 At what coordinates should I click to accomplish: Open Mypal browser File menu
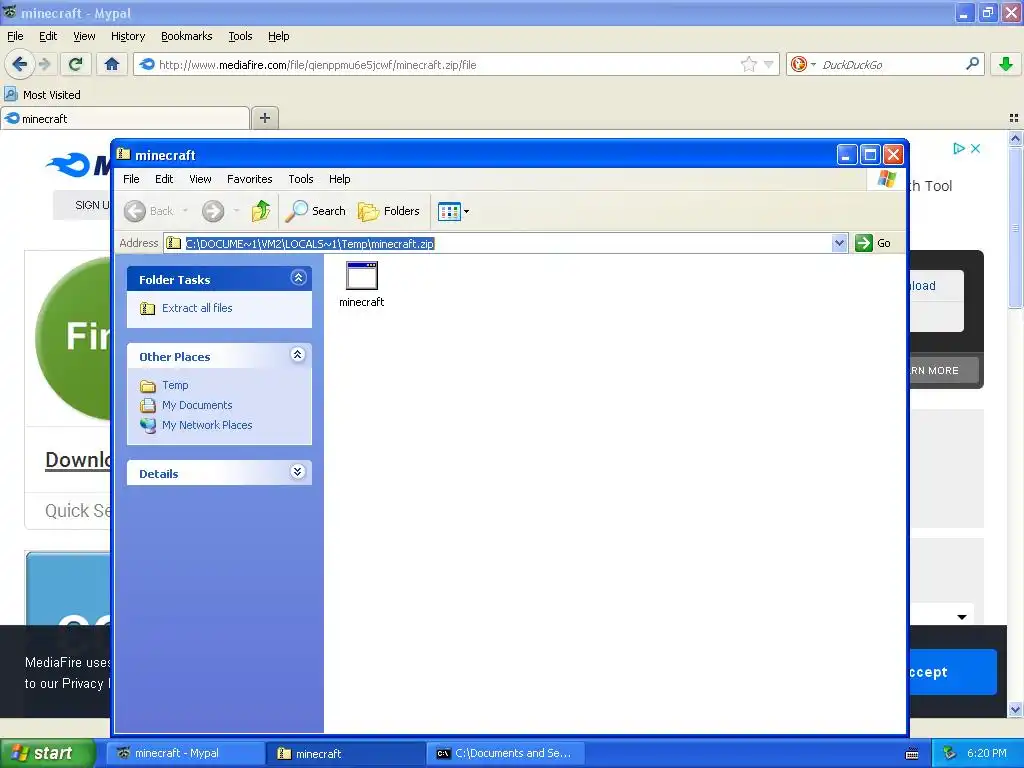15,36
